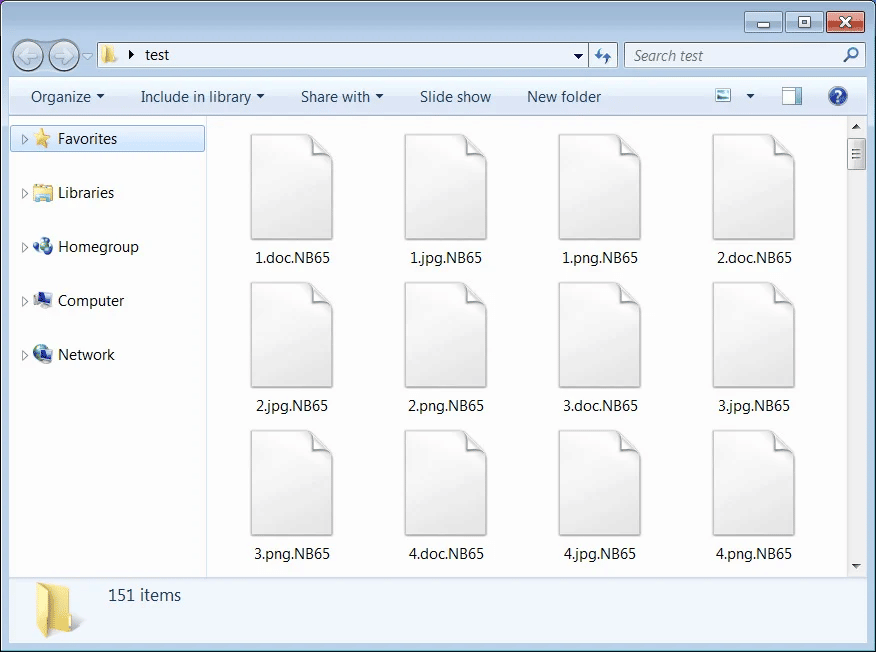Click the Slide show button
The width and height of the screenshot is (876, 652).
(455, 97)
